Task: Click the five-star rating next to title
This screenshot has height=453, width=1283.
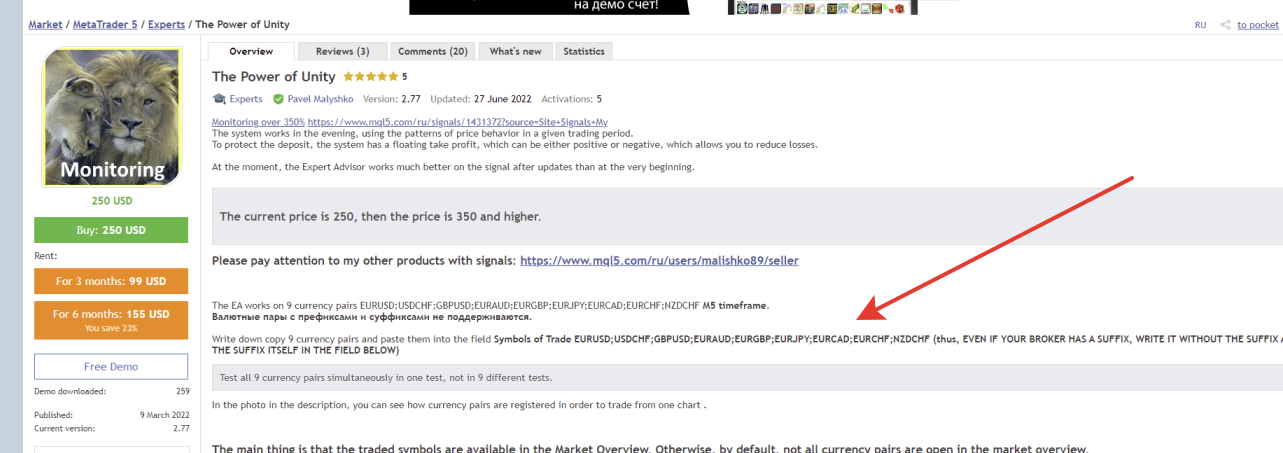Action: point(371,76)
